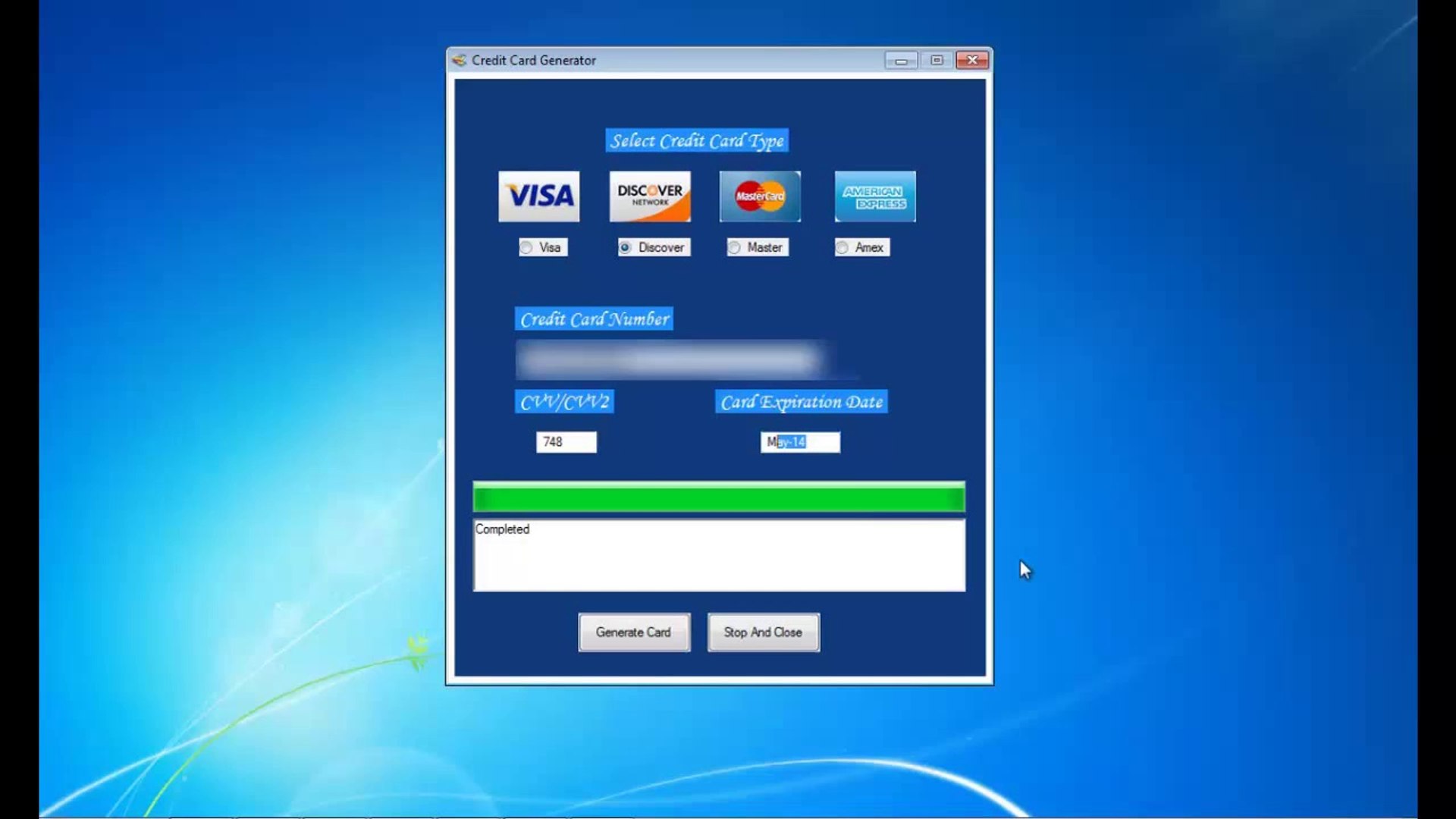Select the American Express card icon
The height and width of the screenshot is (819, 1456).
click(874, 196)
